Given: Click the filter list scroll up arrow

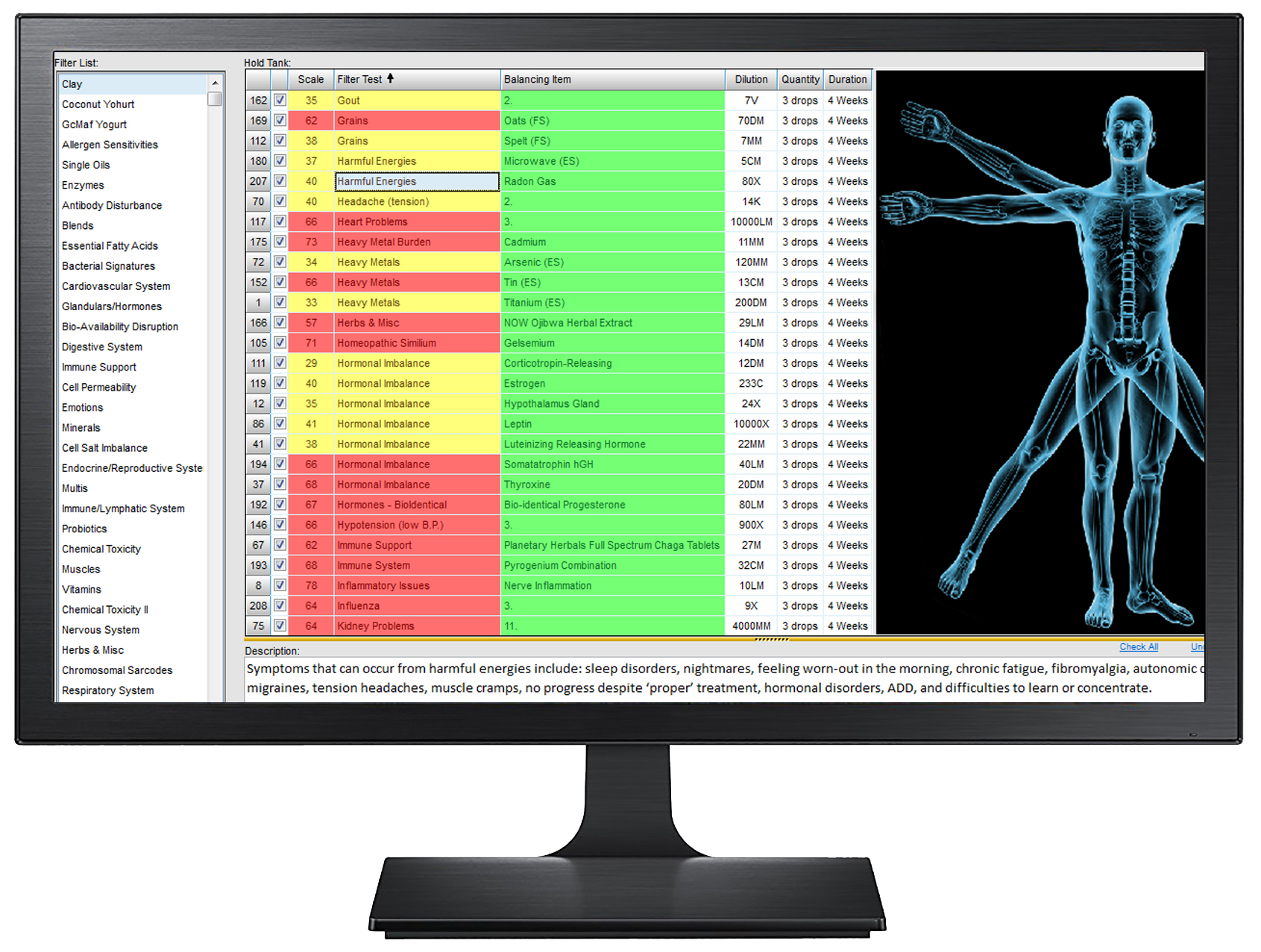Looking at the screenshot, I should (215, 83).
